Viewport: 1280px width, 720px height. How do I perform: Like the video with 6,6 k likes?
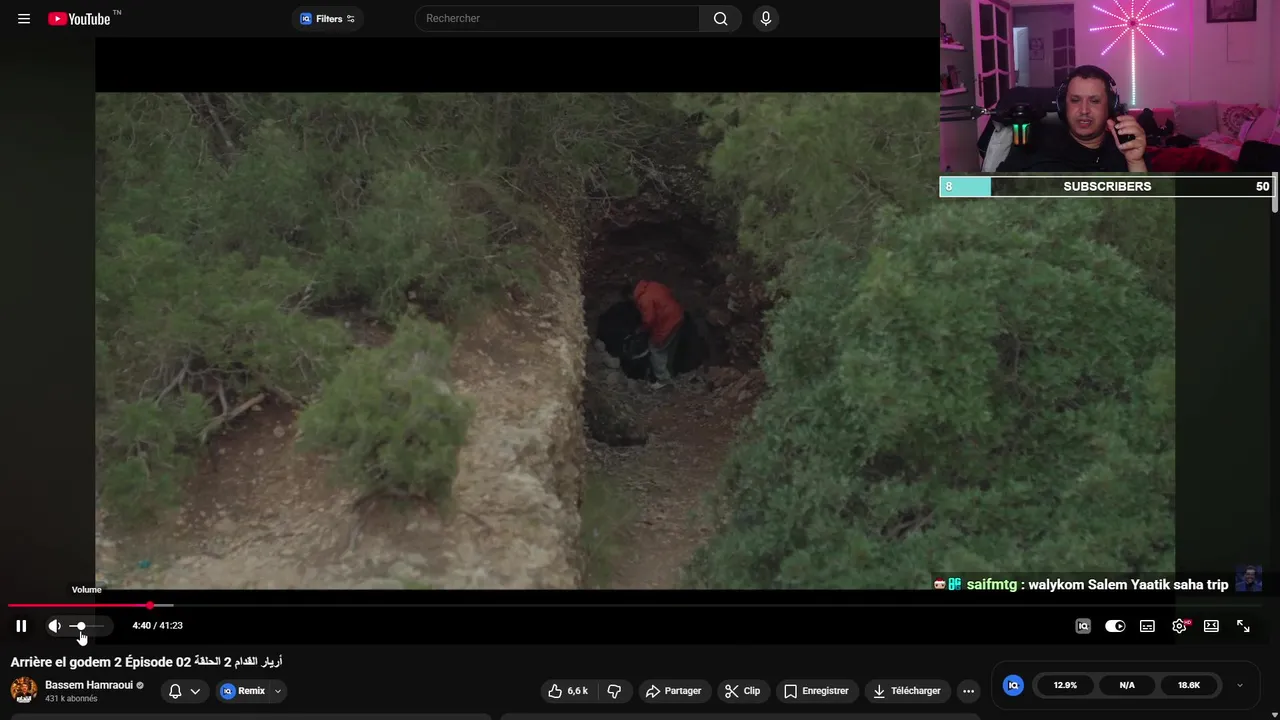pos(568,691)
